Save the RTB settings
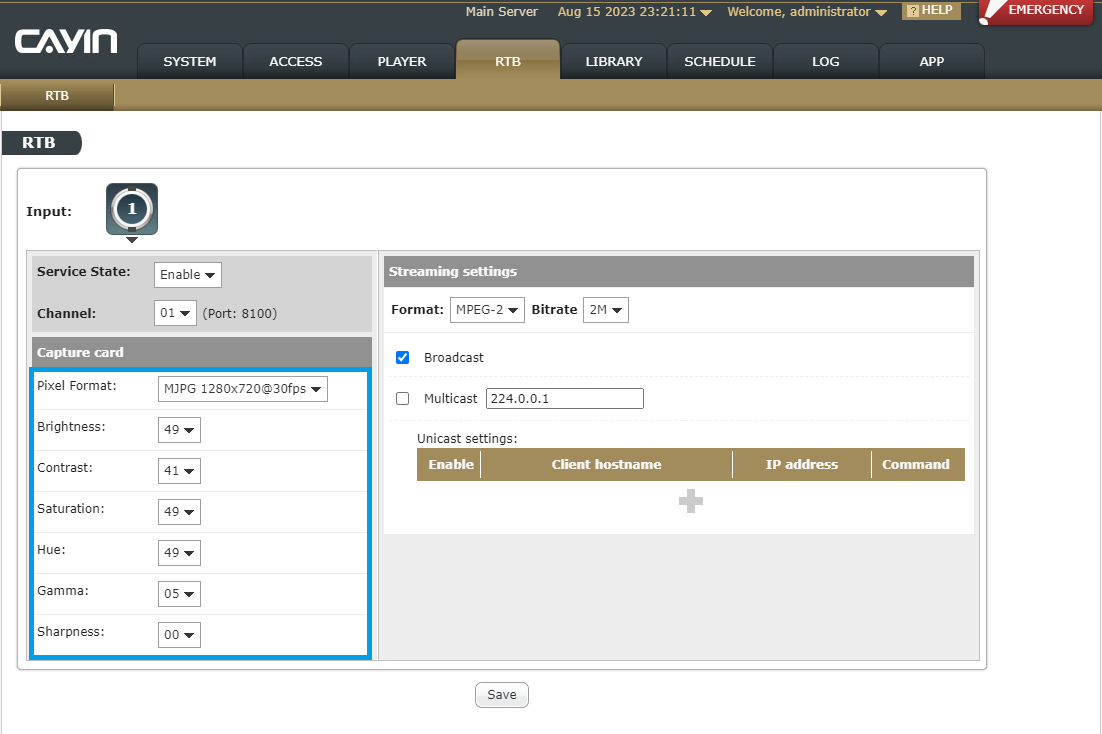This screenshot has height=734, width=1102. click(x=502, y=695)
